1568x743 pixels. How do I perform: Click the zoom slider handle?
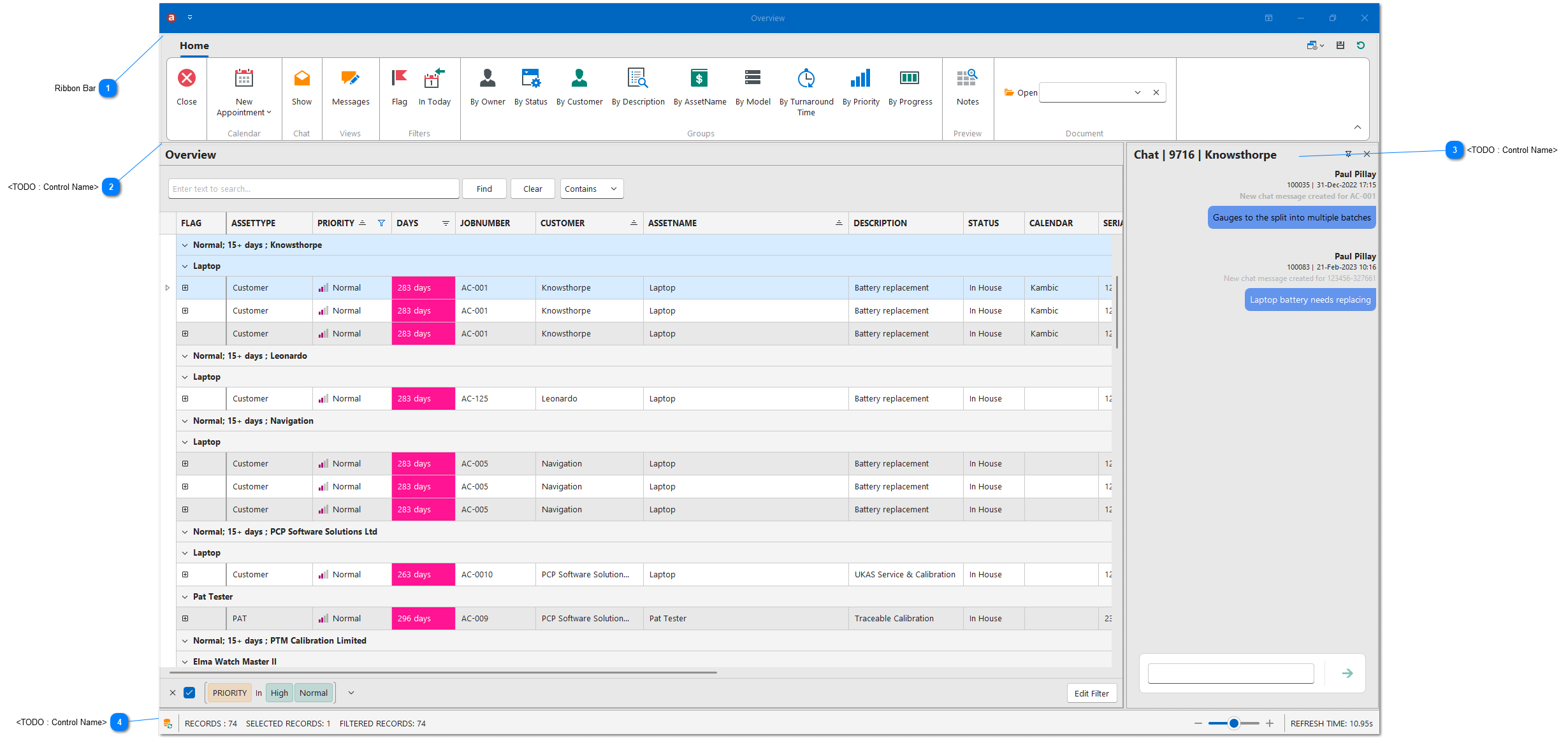[x=1234, y=723]
